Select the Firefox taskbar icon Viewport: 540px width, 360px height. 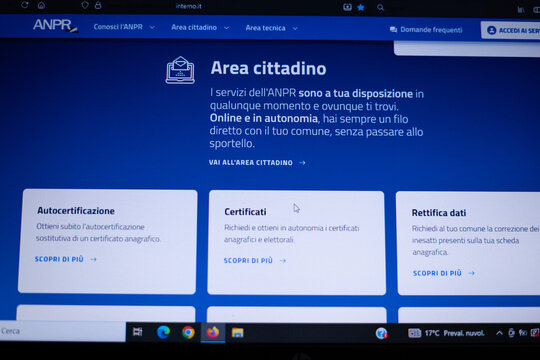213,333
